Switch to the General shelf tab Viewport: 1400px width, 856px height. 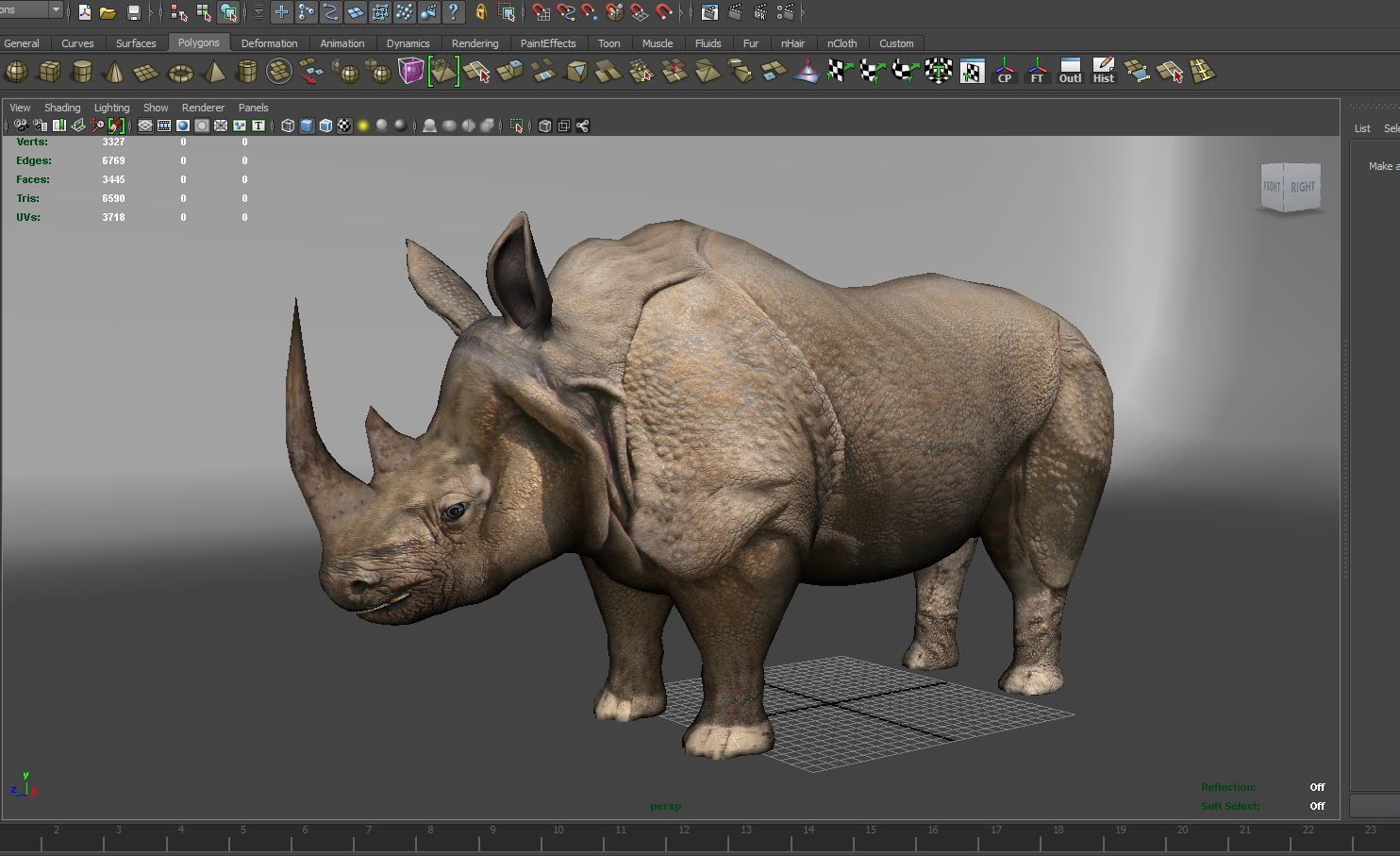tap(22, 43)
